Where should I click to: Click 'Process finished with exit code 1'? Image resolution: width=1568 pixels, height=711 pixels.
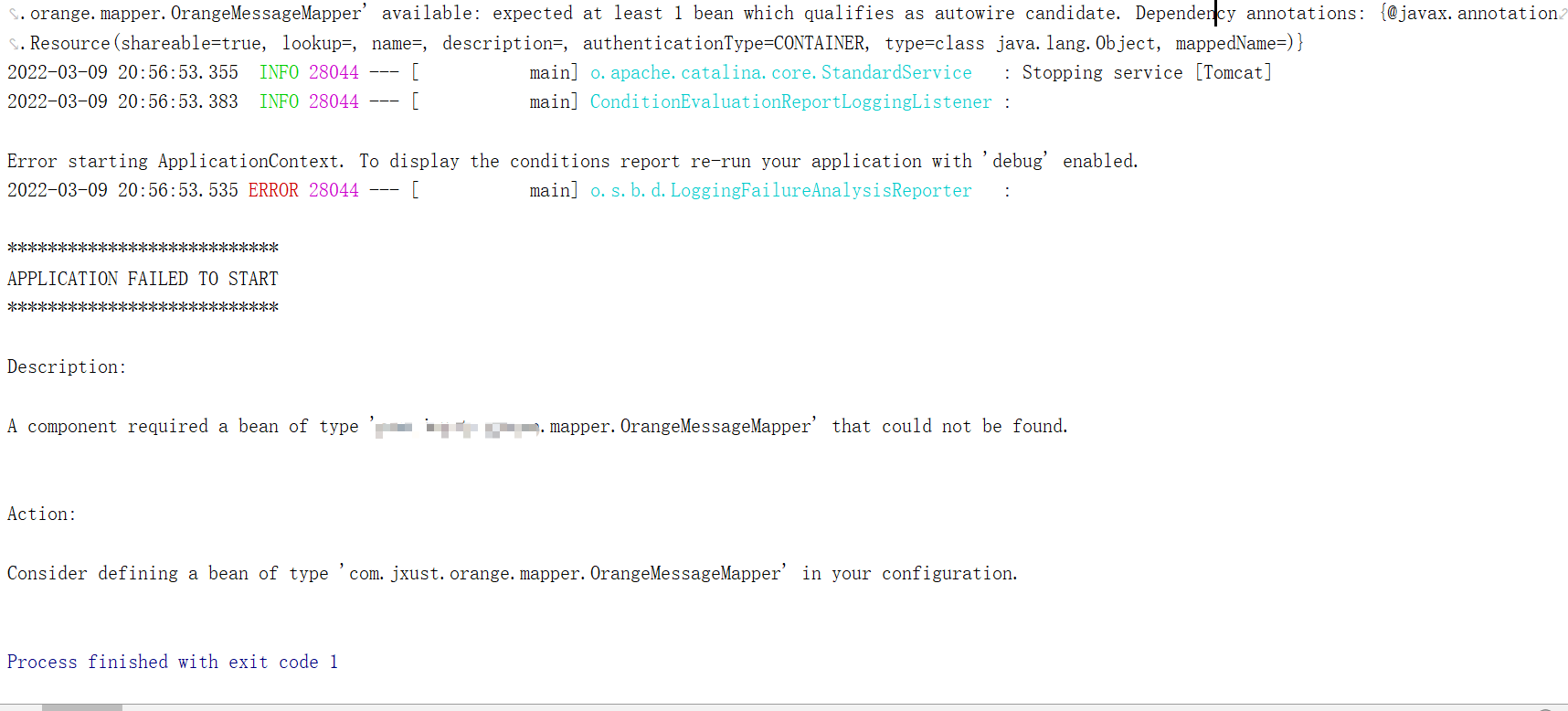tap(173, 662)
